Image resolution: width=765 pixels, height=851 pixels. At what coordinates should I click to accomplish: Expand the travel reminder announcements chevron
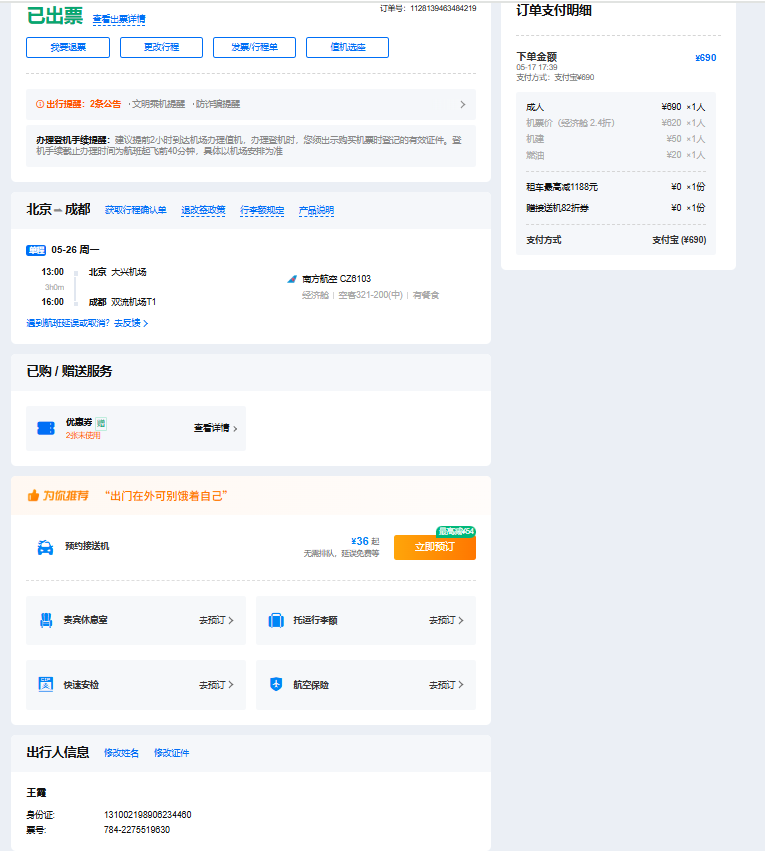[462, 104]
